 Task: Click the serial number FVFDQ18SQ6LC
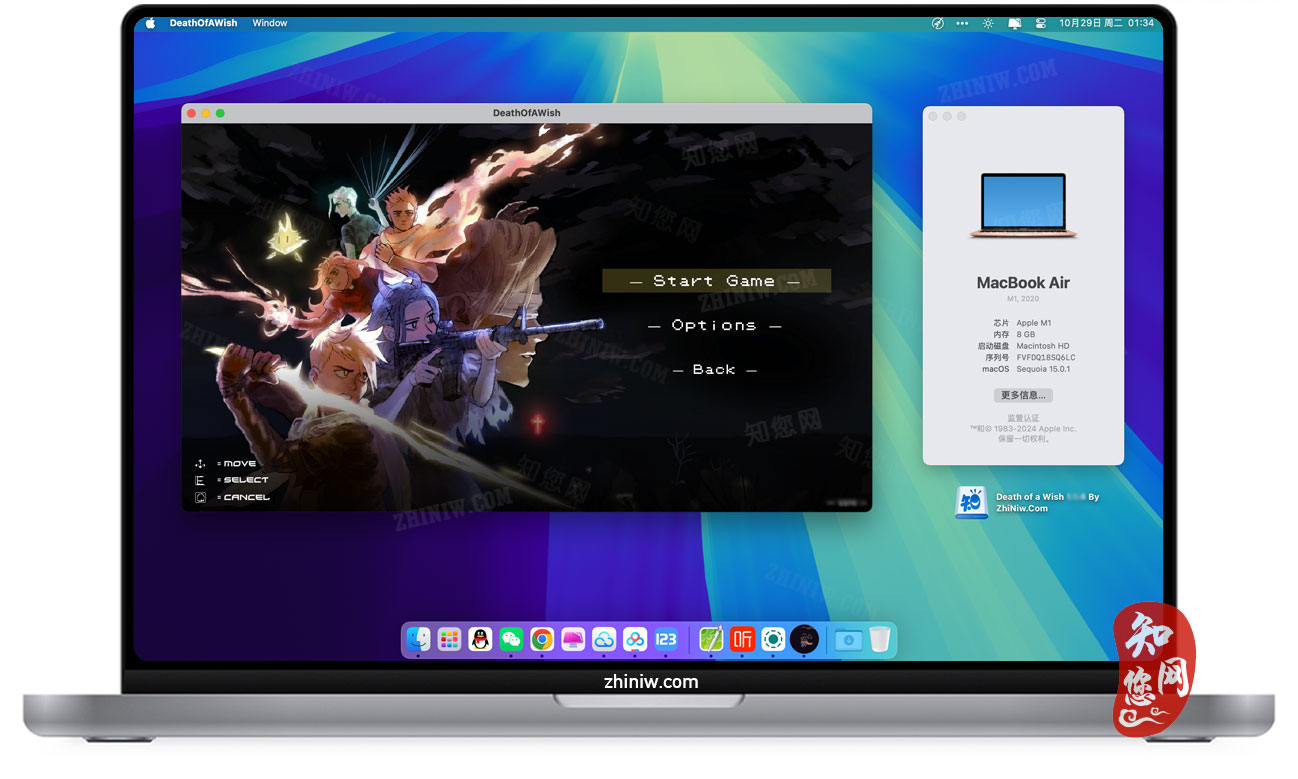coord(1046,357)
